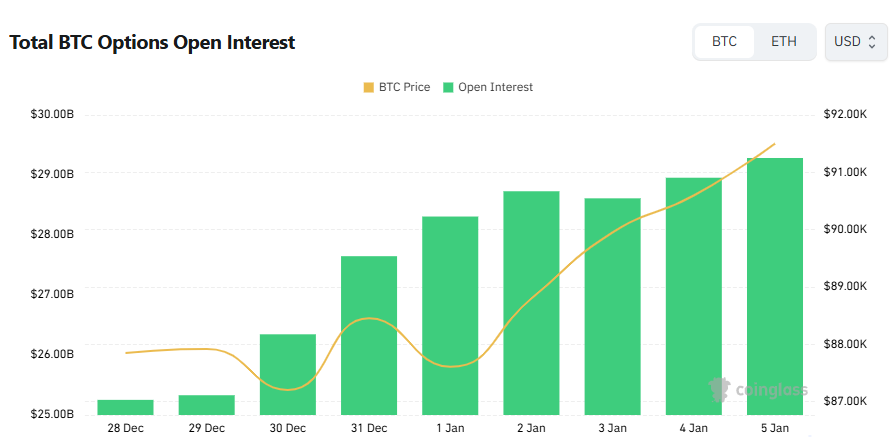
Task: Click the USD dropdown arrows icon
Action: tap(872, 42)
